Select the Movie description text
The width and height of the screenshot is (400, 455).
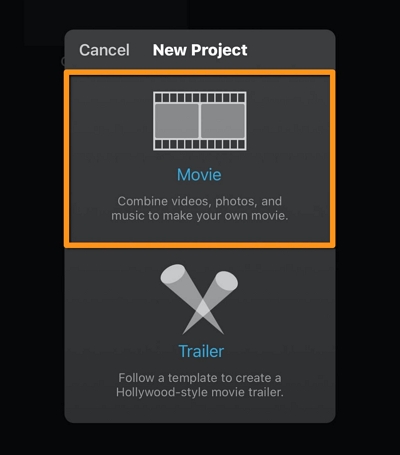[x=200, y=208]
